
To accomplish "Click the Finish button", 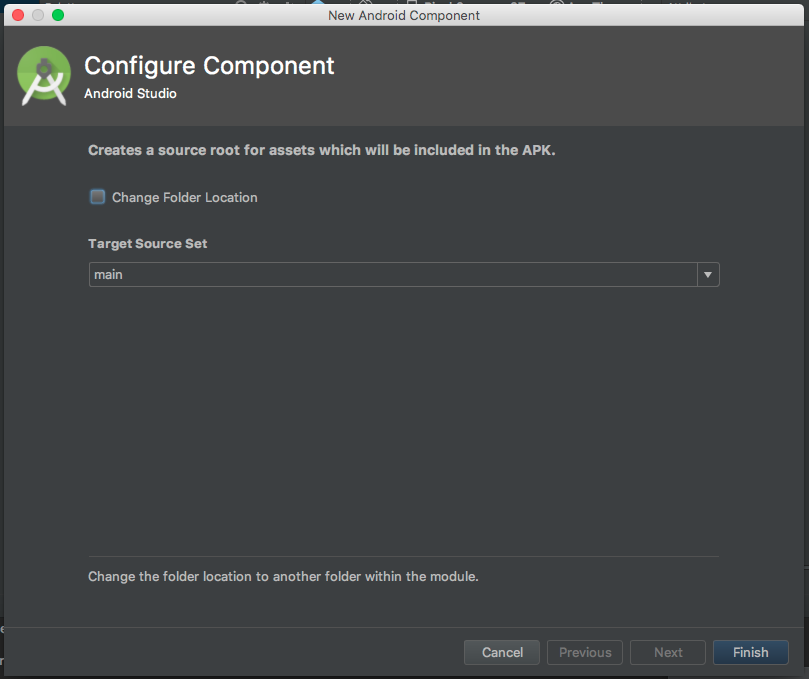I will (x=750, y=652).
